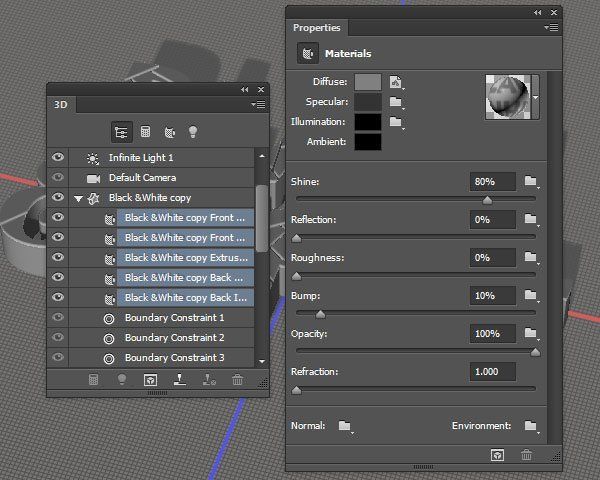Open the Bump texture folder icon

pos(531,295)
